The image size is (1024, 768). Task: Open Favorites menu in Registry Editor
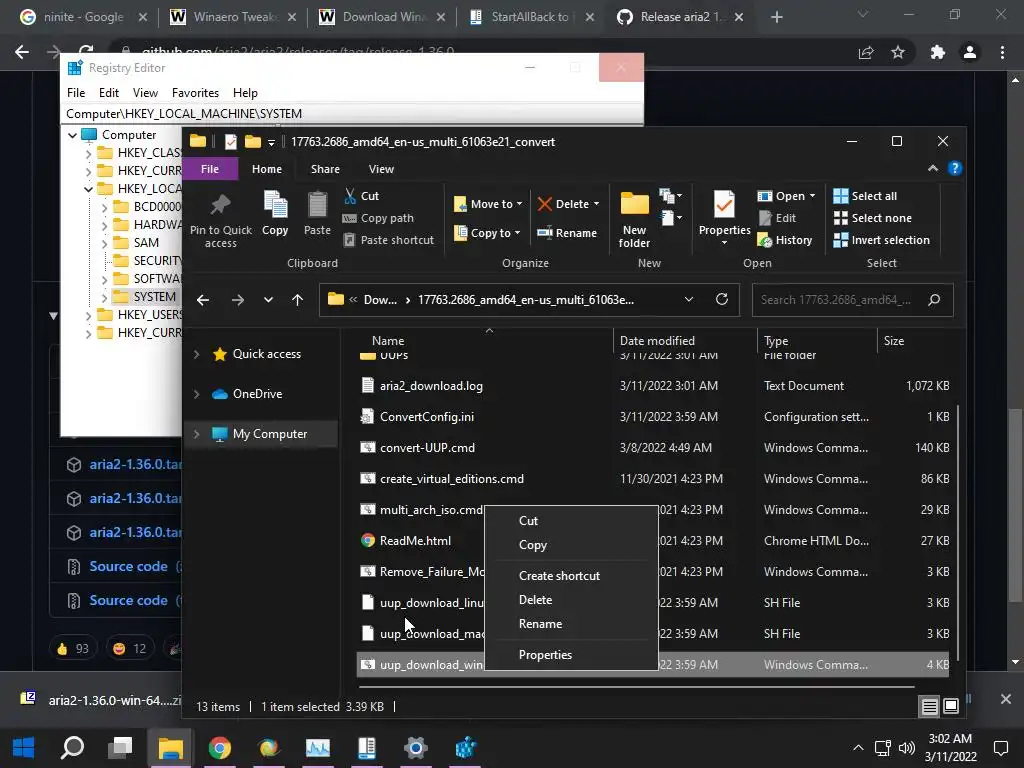point(195,93)
